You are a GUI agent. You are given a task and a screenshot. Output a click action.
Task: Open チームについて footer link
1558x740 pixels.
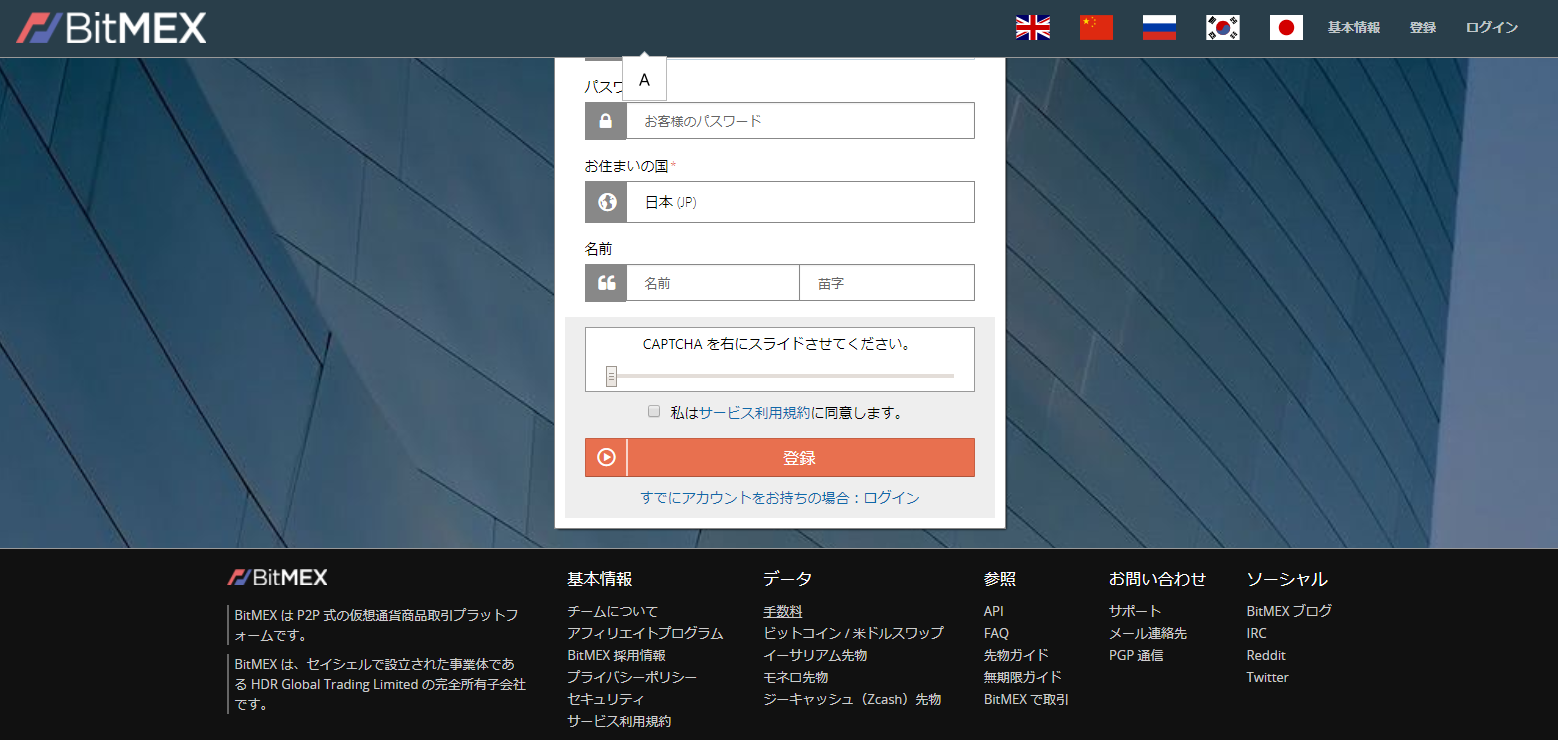[x=613, y=611]
